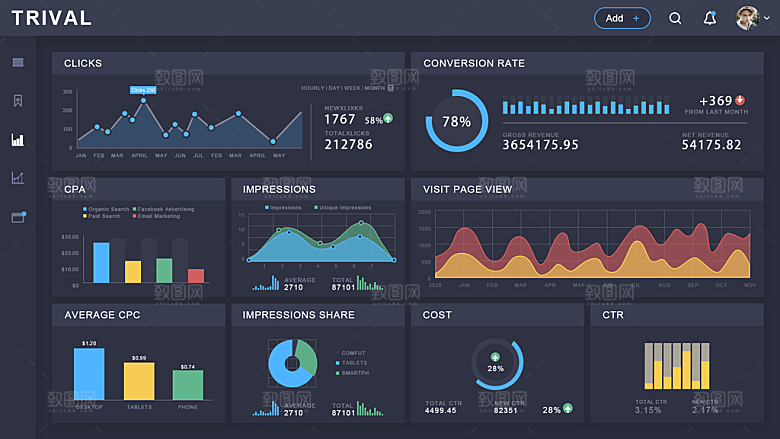Click the TRIVAL logo
Screen dimensions: 780x439
[52, 18]
